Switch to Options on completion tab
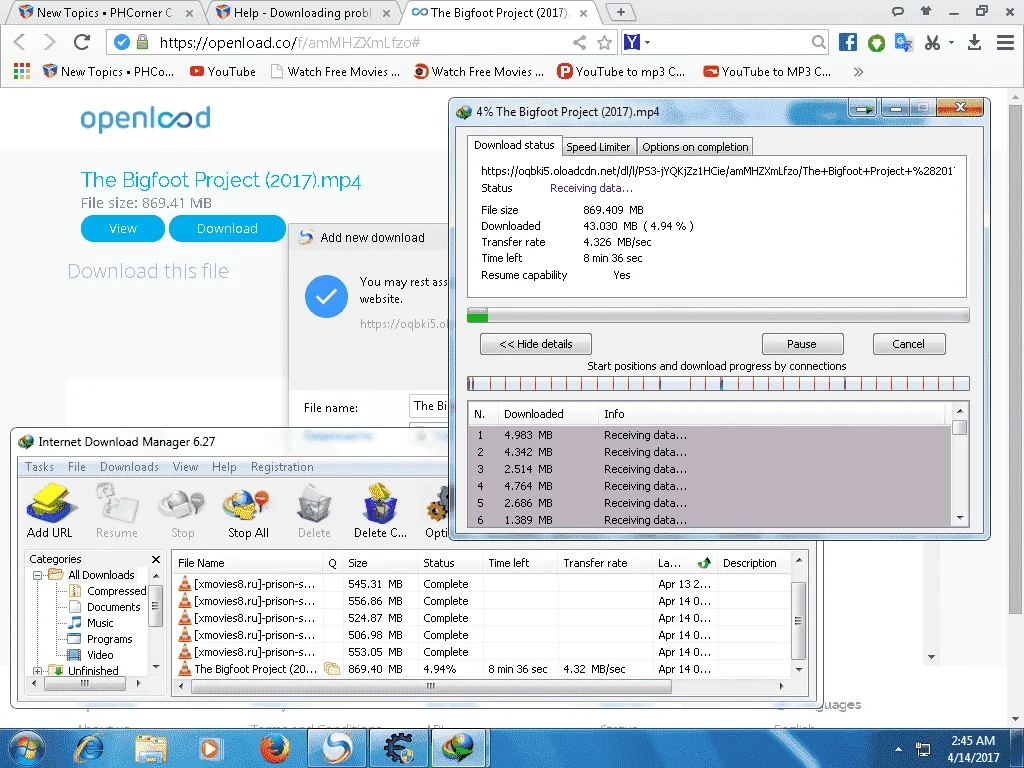This screenshot has height=768, width=1024. pos(695,147)
